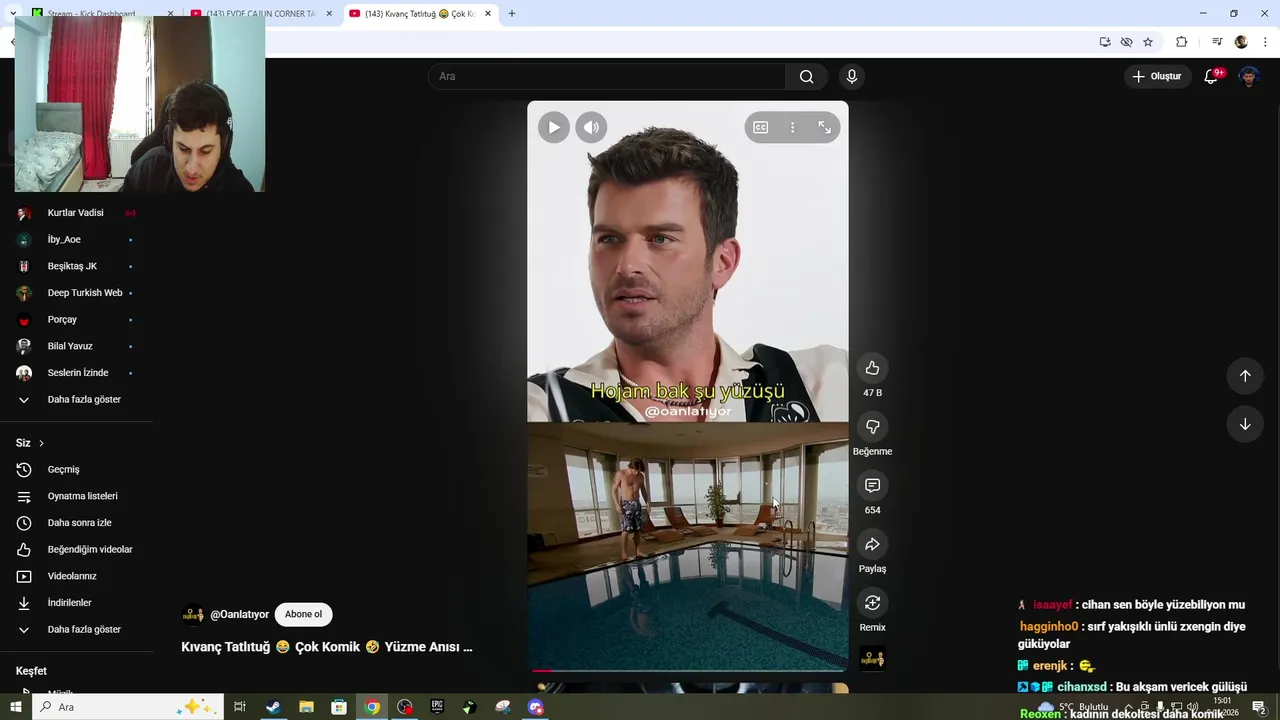Open Beğendiğim videolar liked videos
1280x720 pixels.
[x=76, y=549]
